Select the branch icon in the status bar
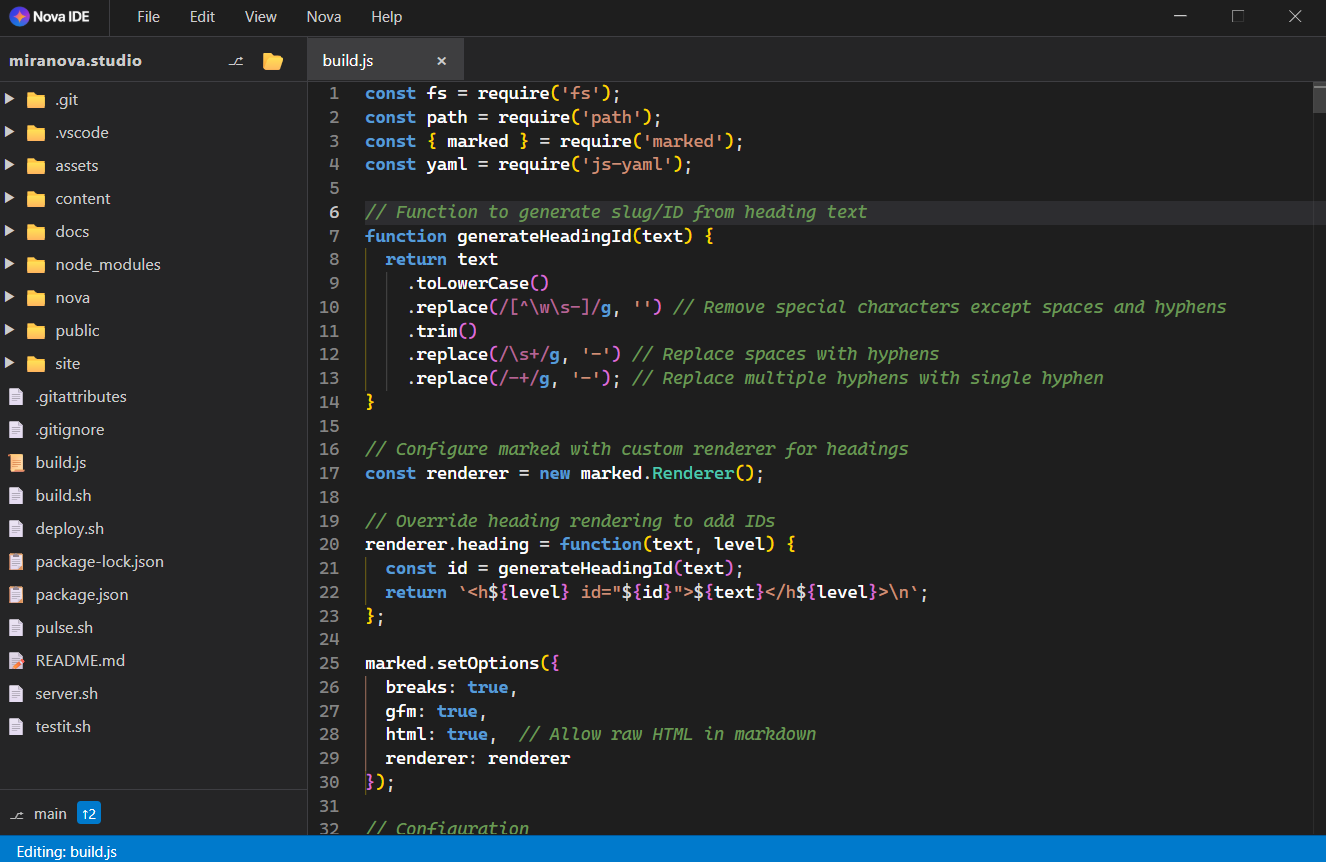Image resolution: width=1326 pixels, height=862 pixels. coord(16,813)
